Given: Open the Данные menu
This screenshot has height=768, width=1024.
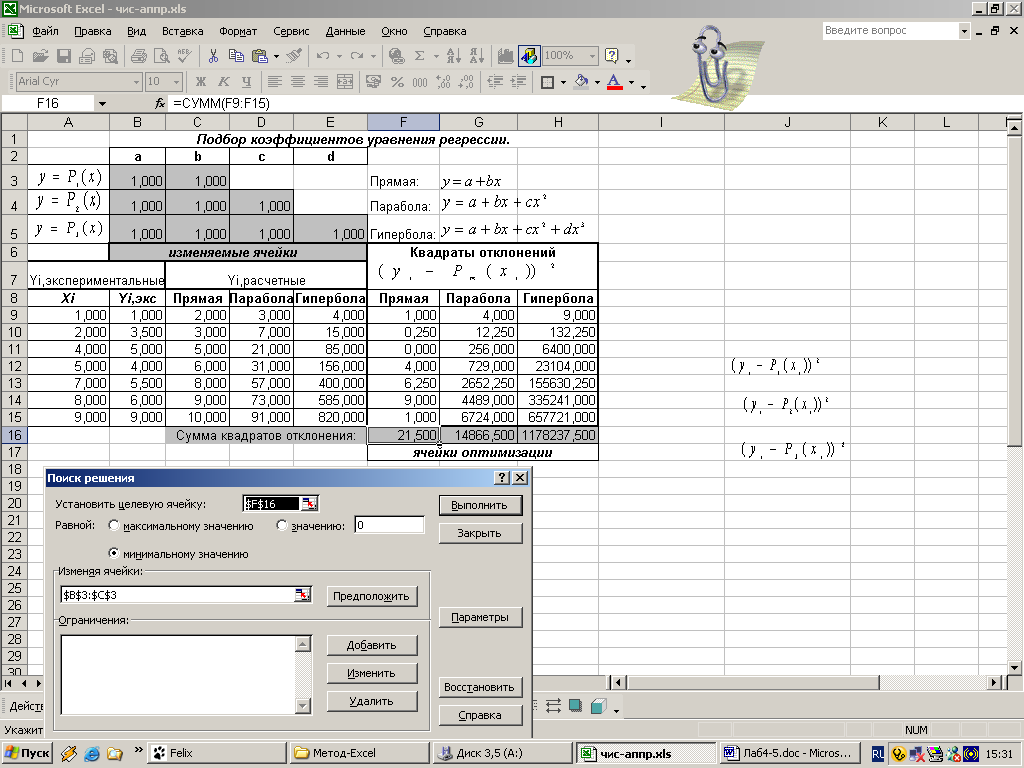Looking at the screenshot, I should [345, 31].
